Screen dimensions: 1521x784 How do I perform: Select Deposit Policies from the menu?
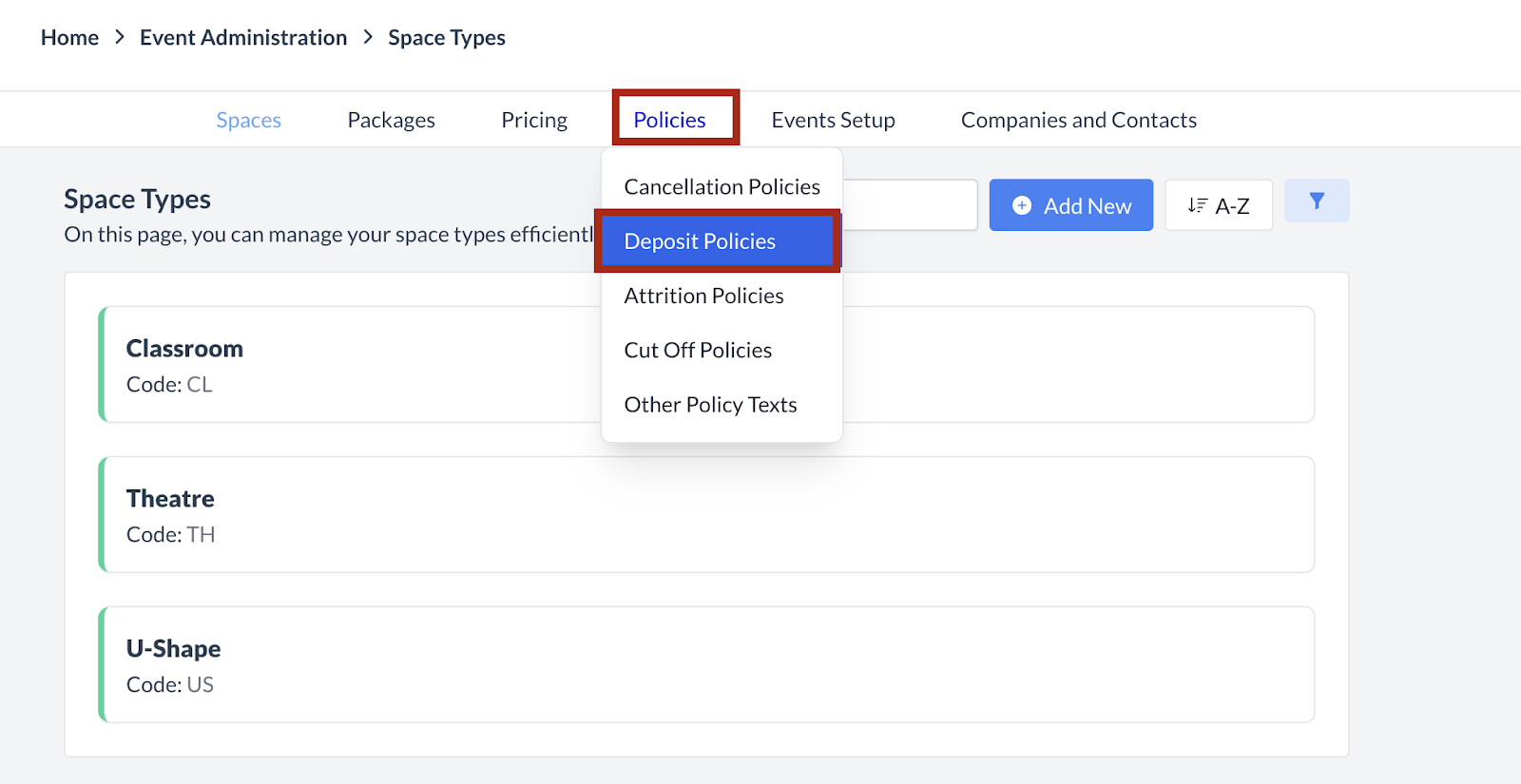pyautogui.click(x=700, y=241)
